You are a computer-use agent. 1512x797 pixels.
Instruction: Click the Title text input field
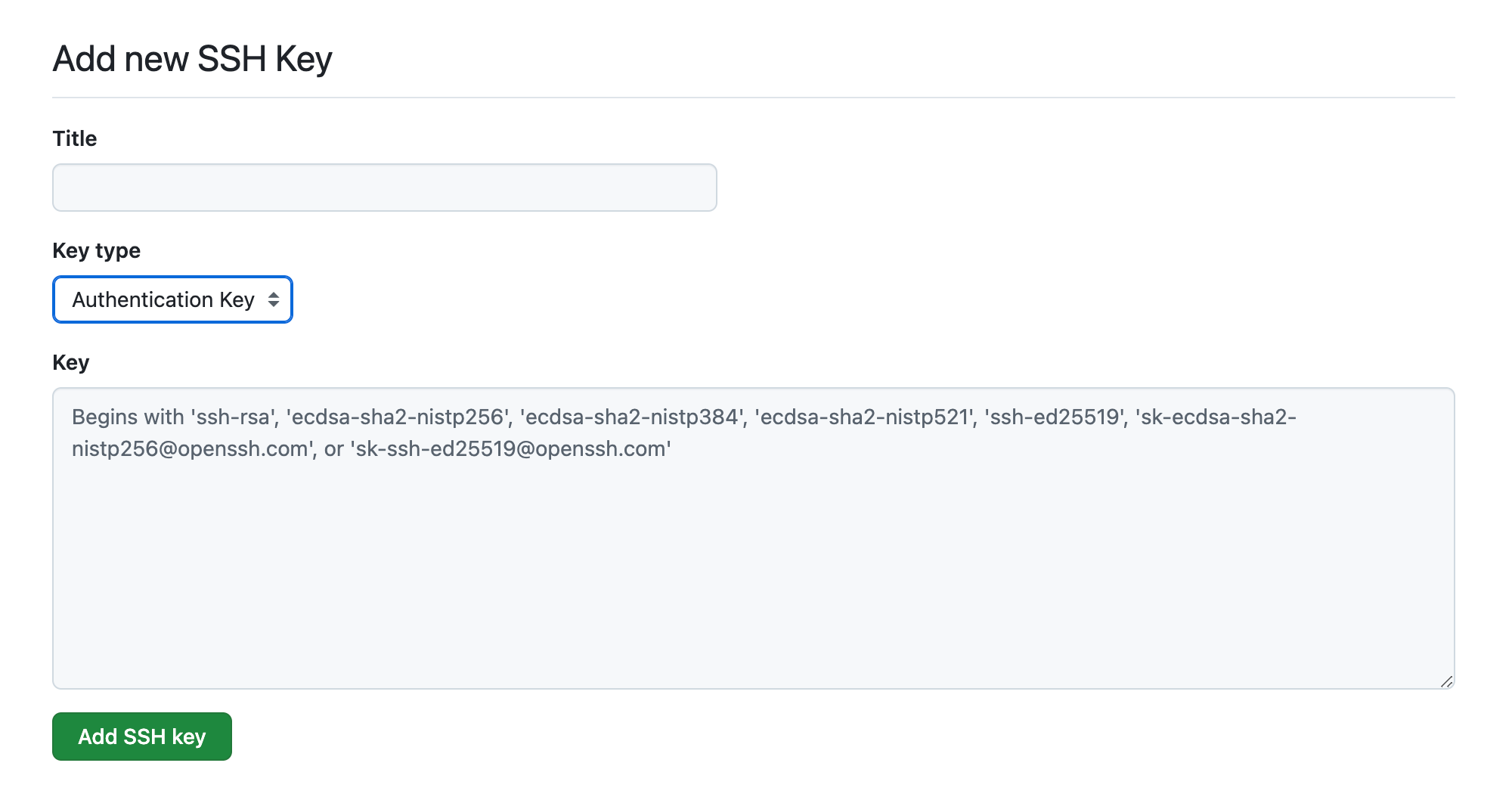tap(384, 188)
